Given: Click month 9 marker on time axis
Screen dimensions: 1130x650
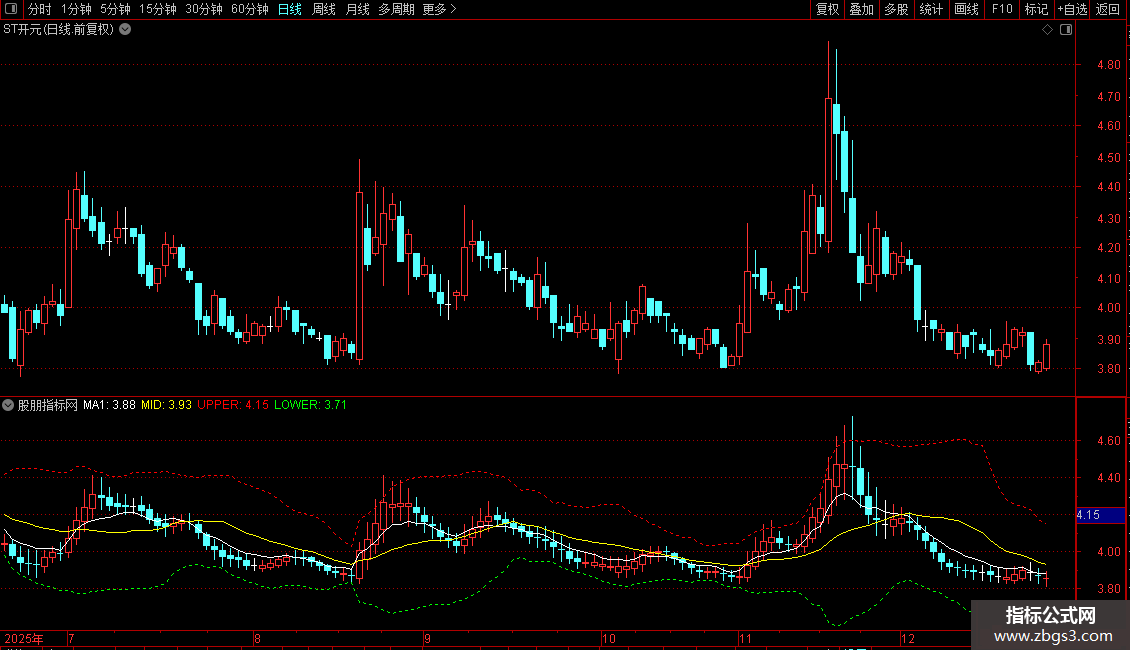Looking at the screenshot, I should [x=427, y=638].
